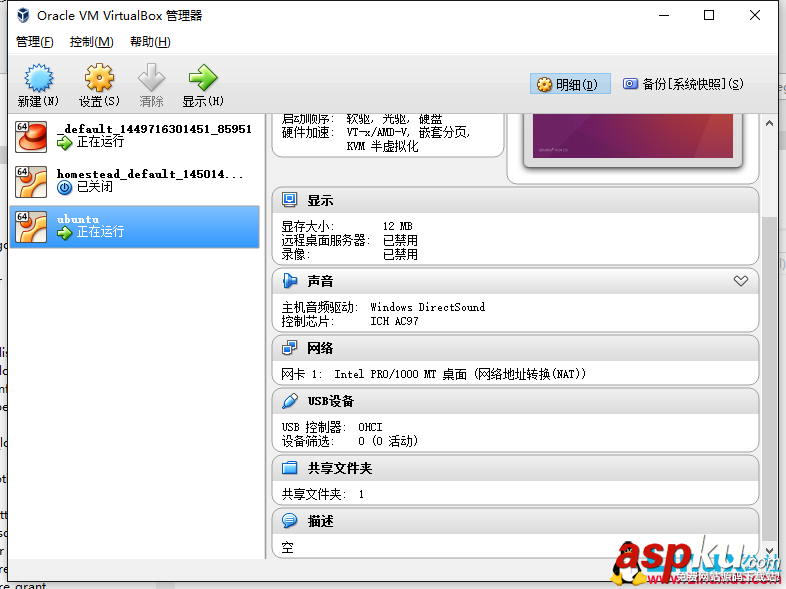
Task: Click running status arrow of _default VM
Action: click(64, 143)
